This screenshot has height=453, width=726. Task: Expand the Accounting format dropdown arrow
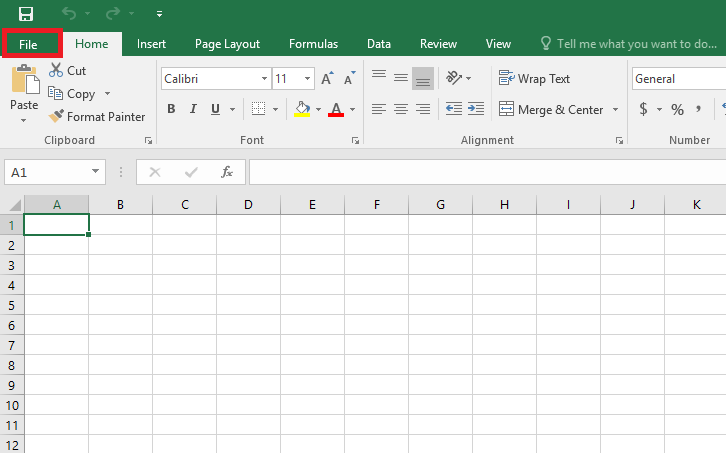(x=659, y=110)
